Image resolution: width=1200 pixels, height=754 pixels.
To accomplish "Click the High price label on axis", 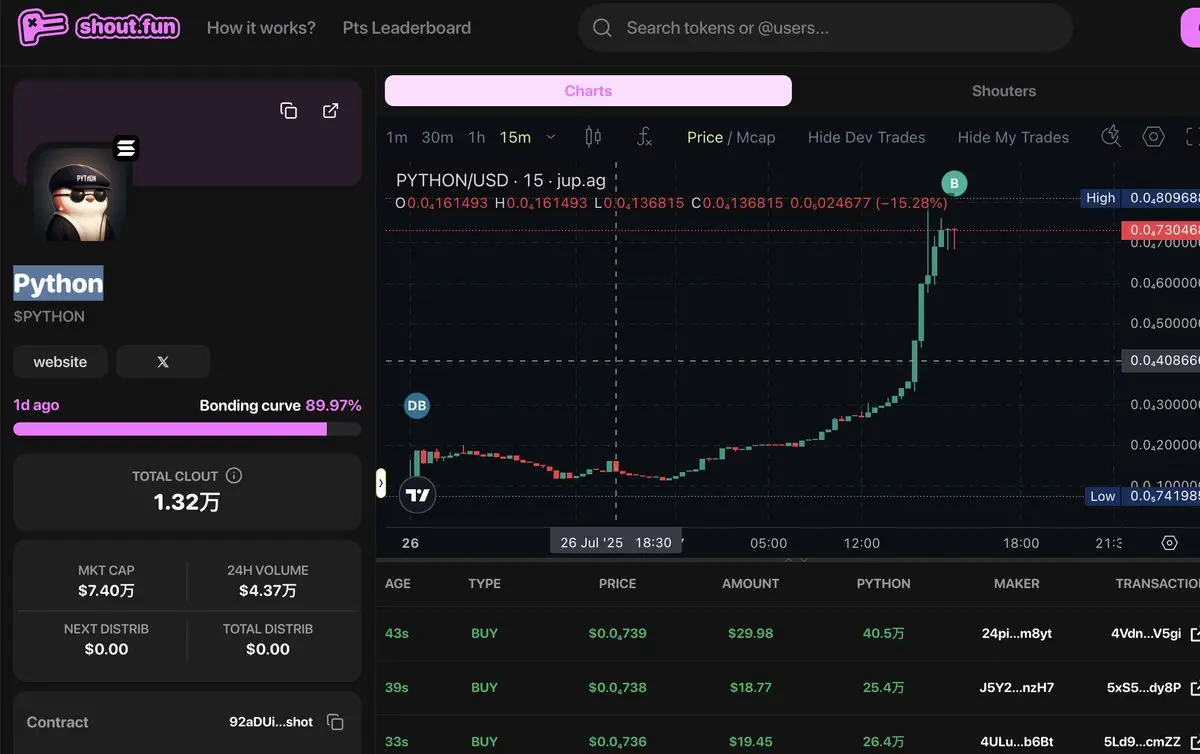I will pos(1101,198).
